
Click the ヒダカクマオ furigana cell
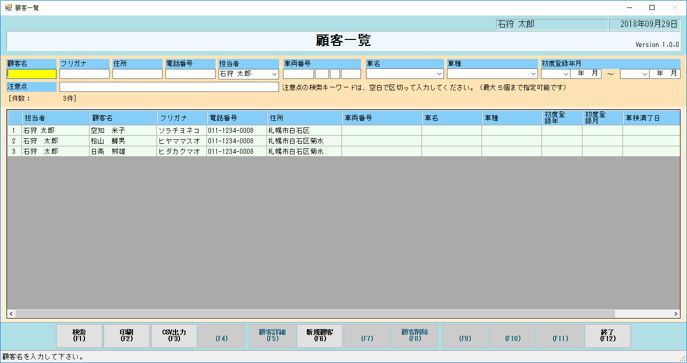coord(182,152)
